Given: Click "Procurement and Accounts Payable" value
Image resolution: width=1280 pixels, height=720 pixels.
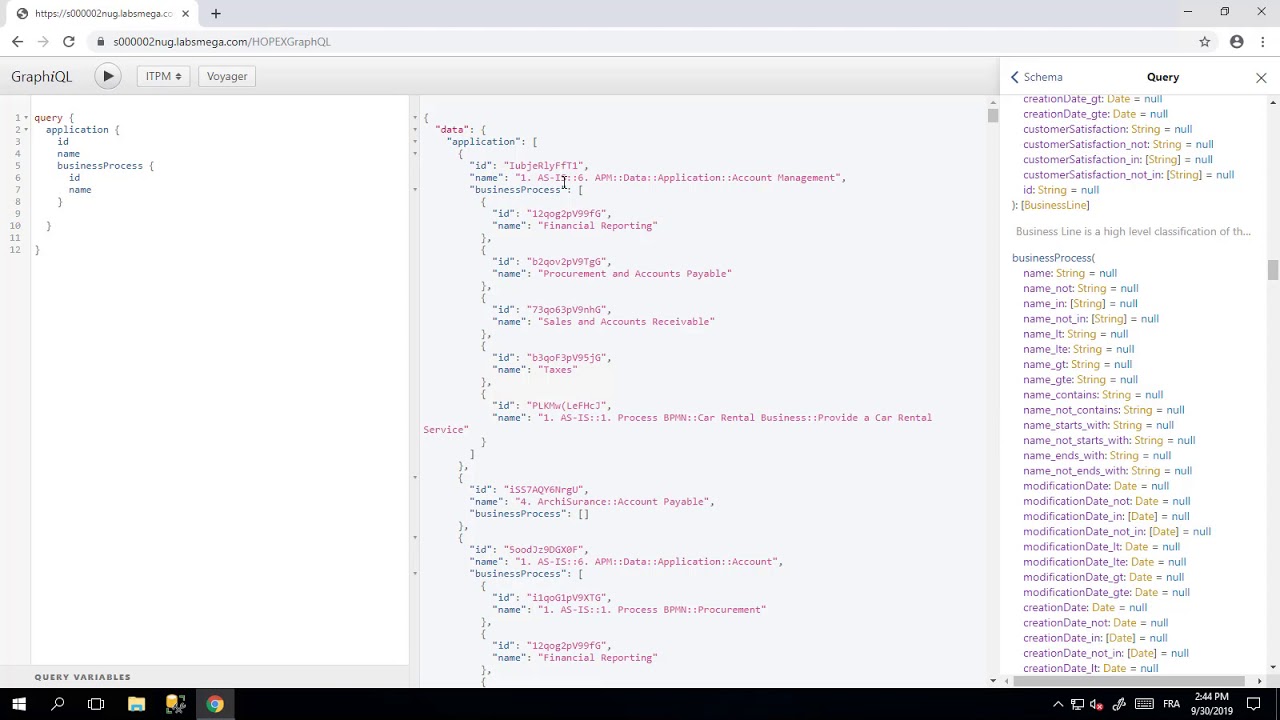Looking at the screenshot, I should tap(635, 274).
